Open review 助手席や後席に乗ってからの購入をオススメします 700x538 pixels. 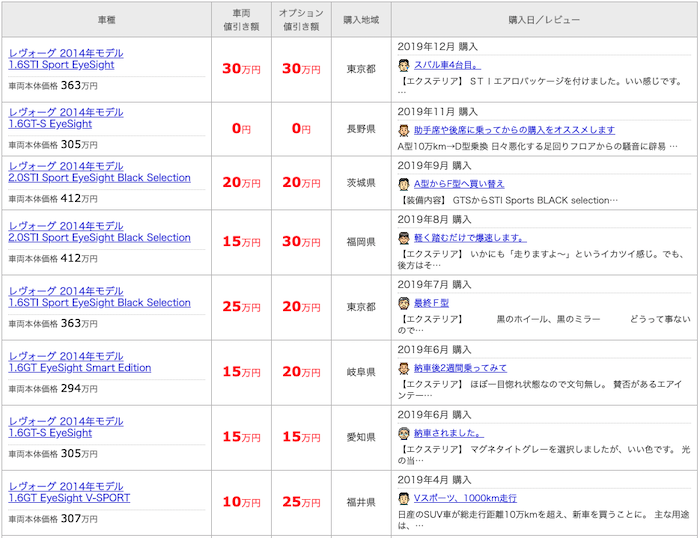514,130
